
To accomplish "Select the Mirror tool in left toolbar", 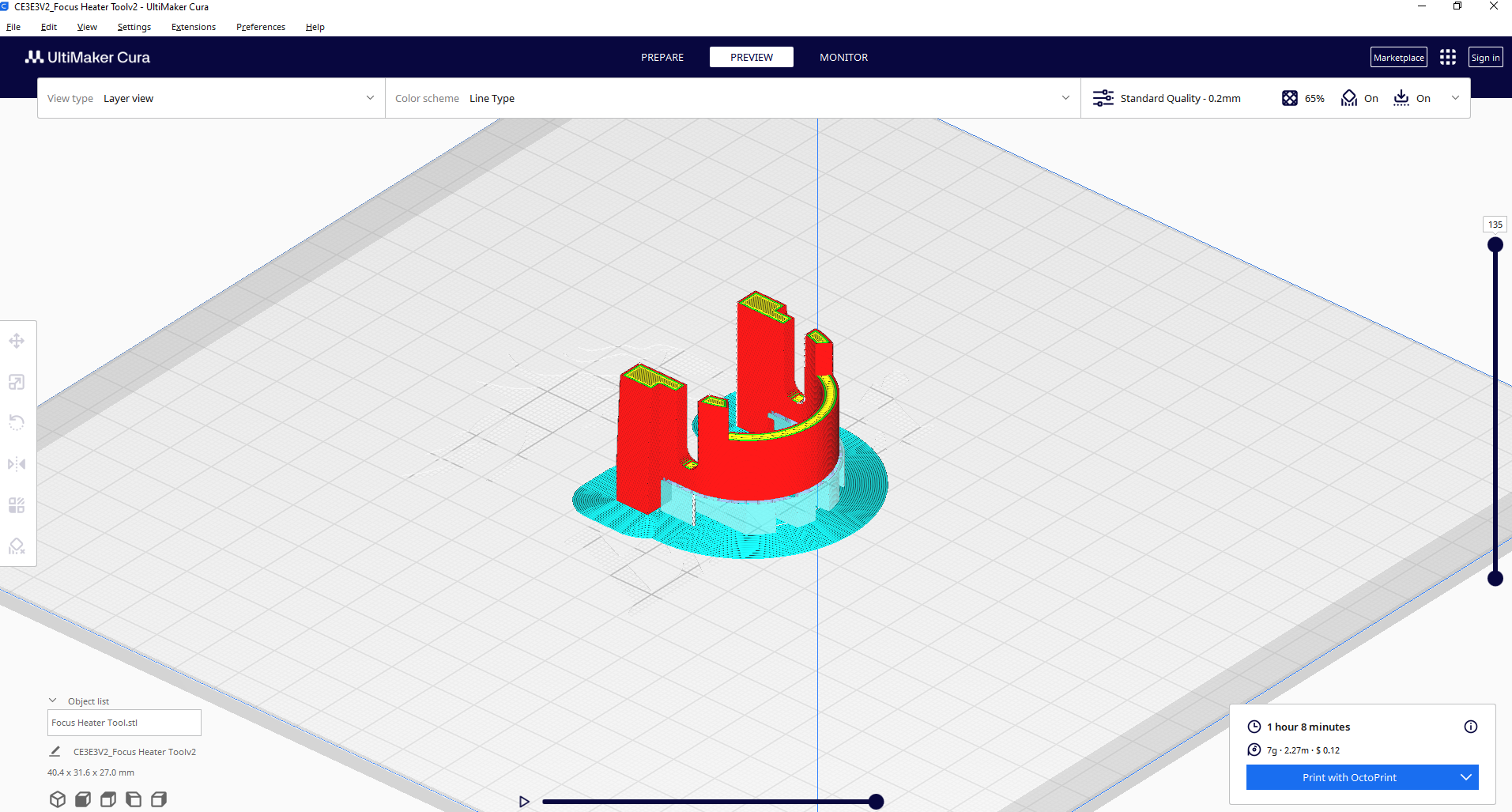I will coord(17,464).
